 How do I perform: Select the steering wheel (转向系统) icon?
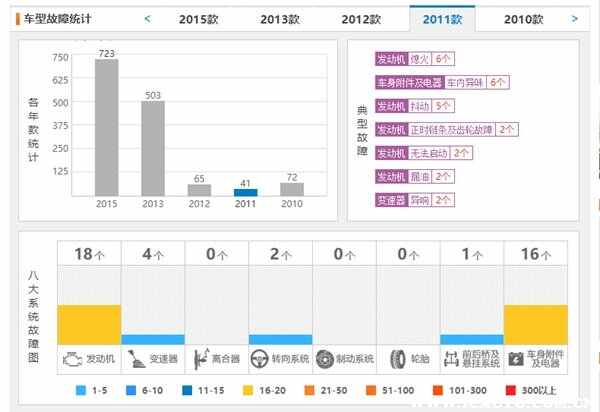pos(259,359)
